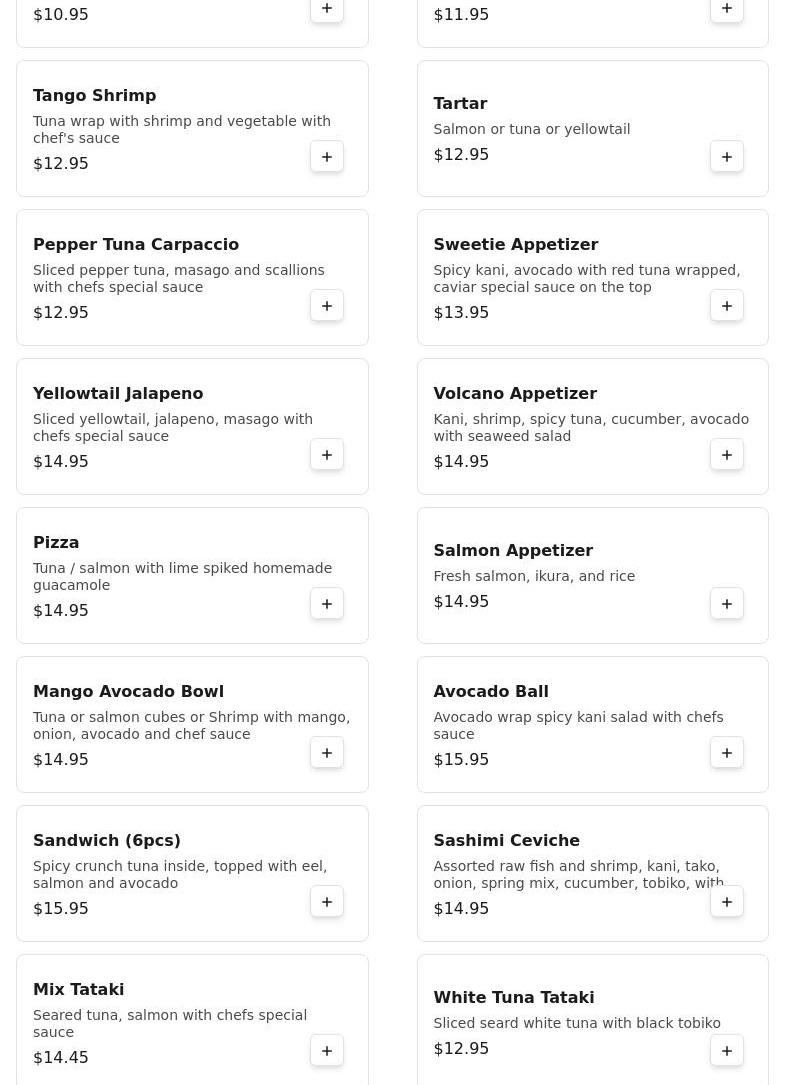Viewport: 785px width, 1085px height.
Task: Add Sashimi Ceviche to the order
Action: (727, 902)
